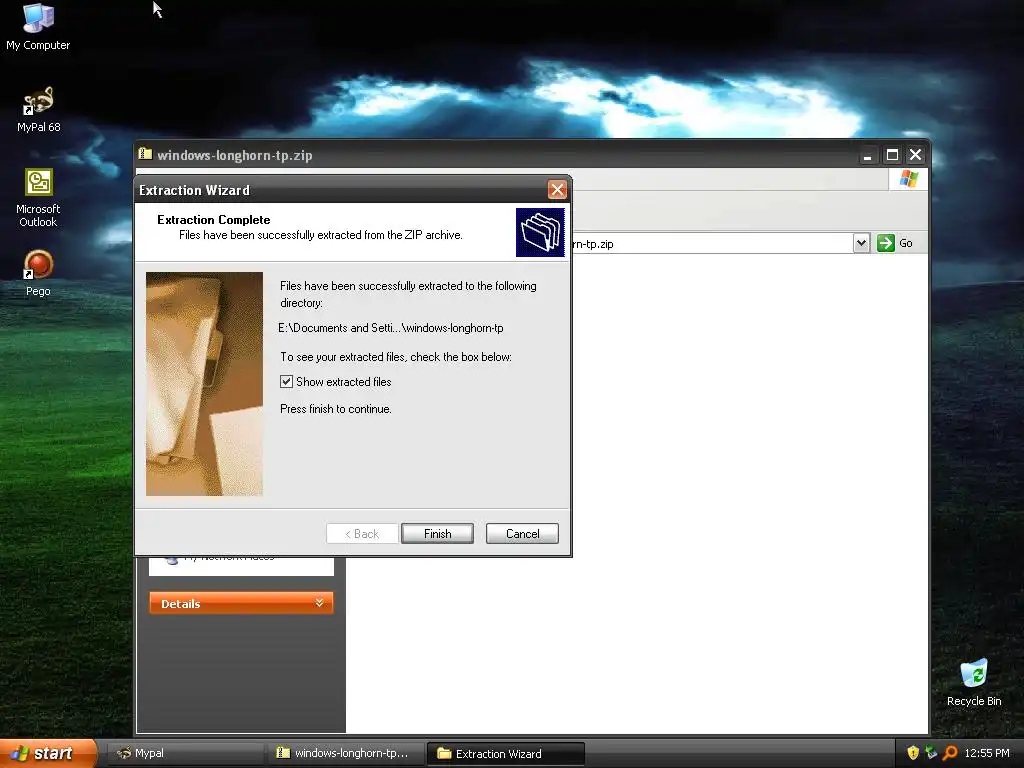Click the security shield tray icon
This screenshot has width=1024, height=768.
913,753
